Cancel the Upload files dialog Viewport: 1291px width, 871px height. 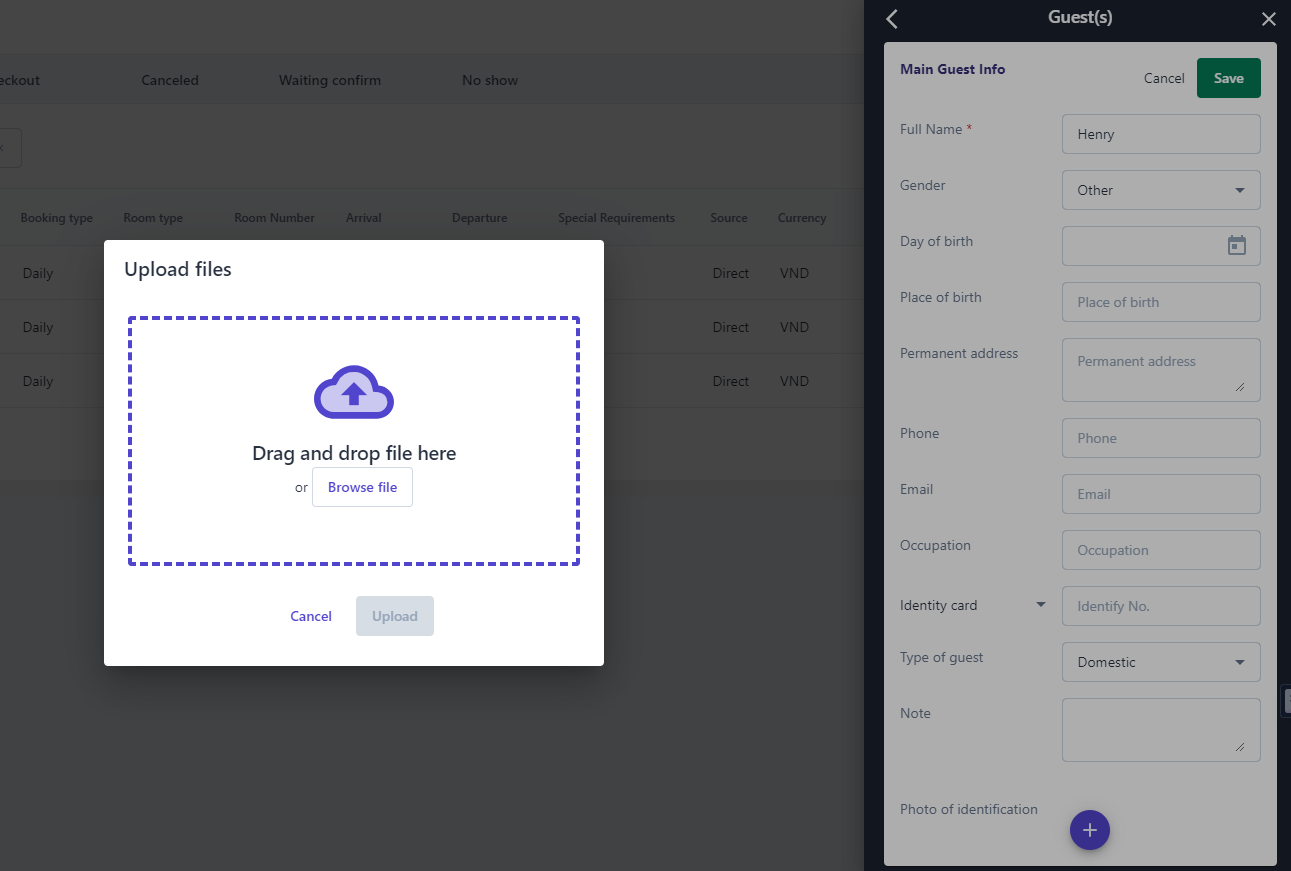coord(311,616)
